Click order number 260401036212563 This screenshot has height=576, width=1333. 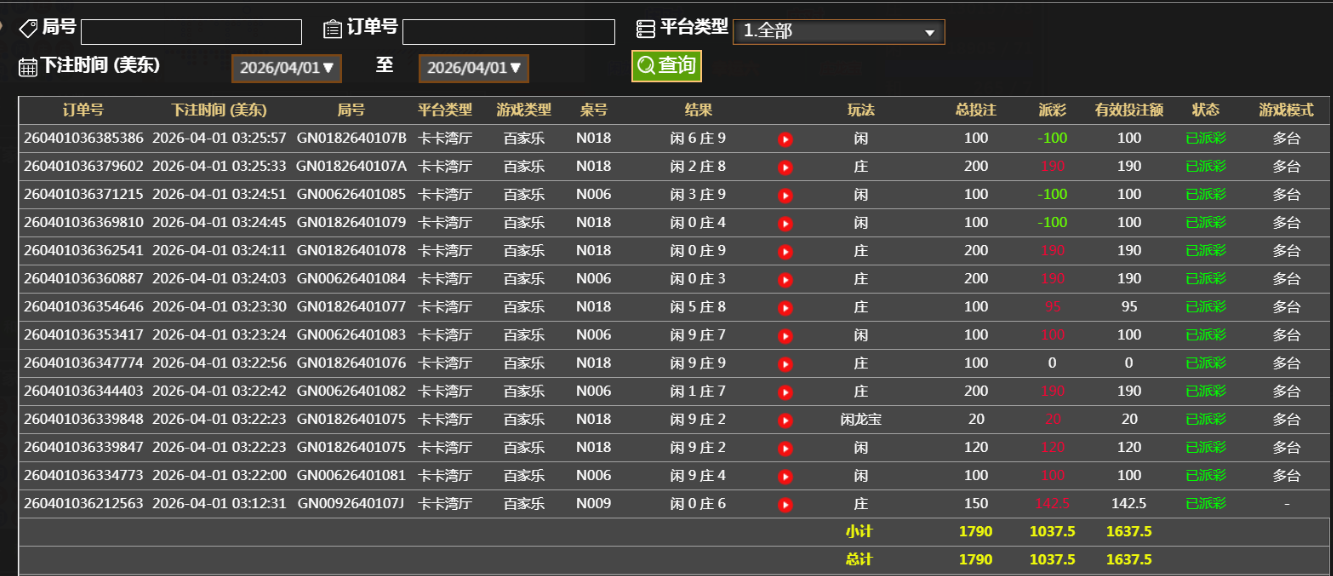[x=83, y=504]
